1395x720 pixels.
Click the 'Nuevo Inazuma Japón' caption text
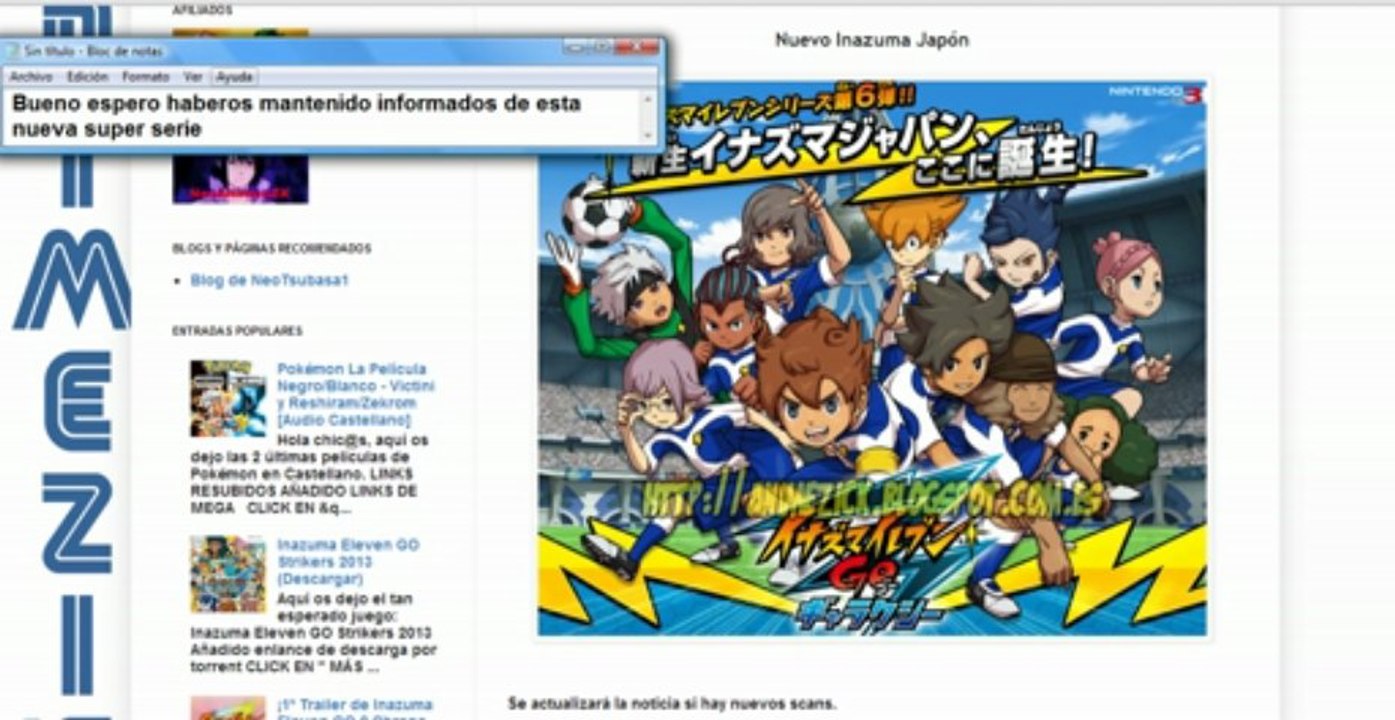(872, 40)
